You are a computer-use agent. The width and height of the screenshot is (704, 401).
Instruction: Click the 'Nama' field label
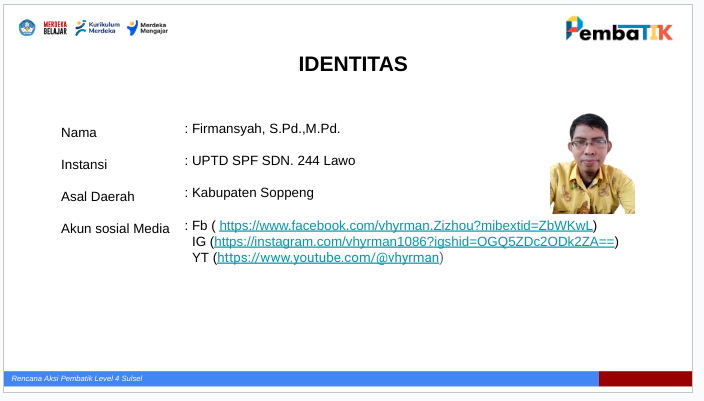click(x=78, y=133)
